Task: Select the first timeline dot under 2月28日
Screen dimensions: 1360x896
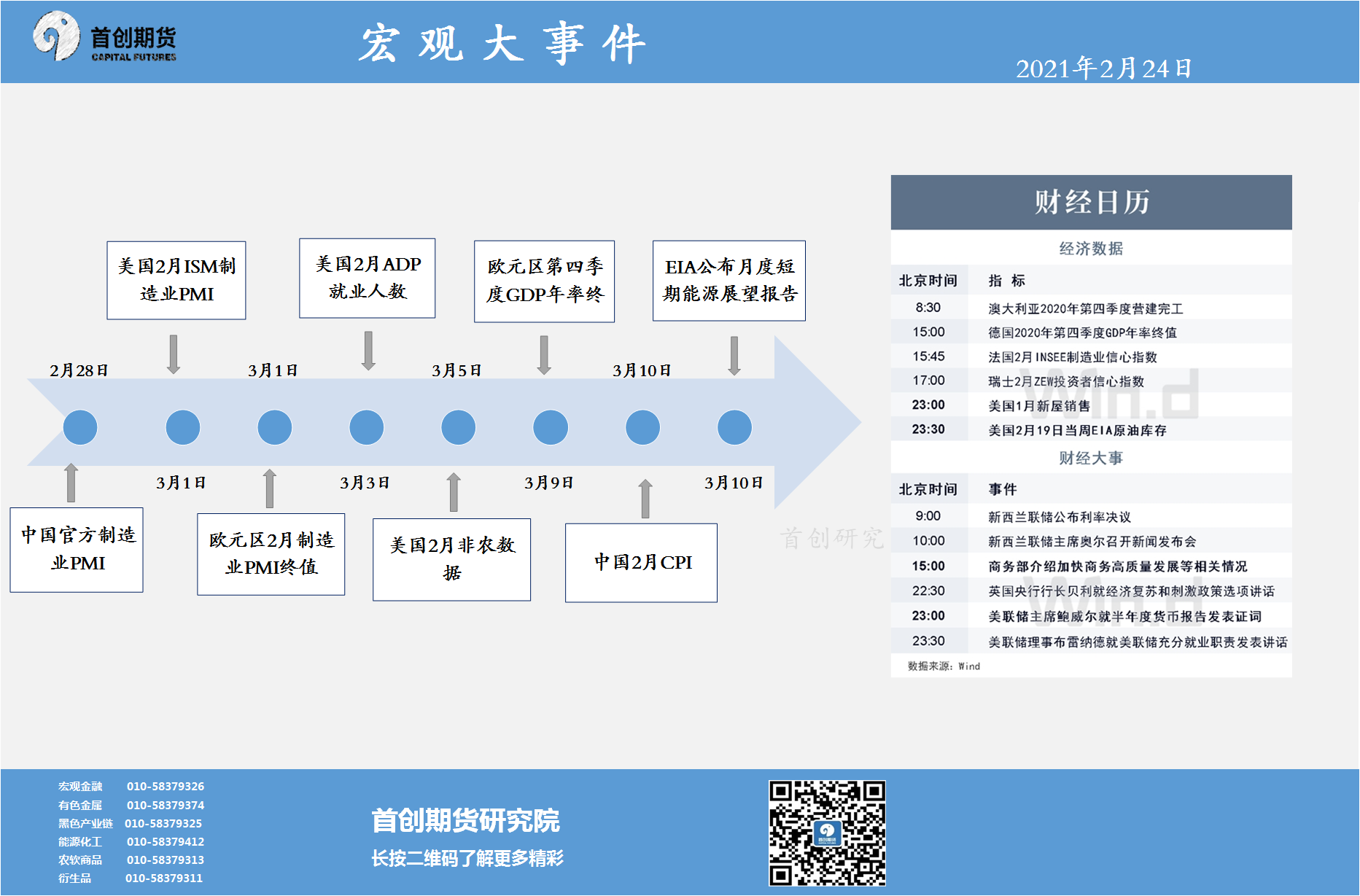Action: point(80,427)
